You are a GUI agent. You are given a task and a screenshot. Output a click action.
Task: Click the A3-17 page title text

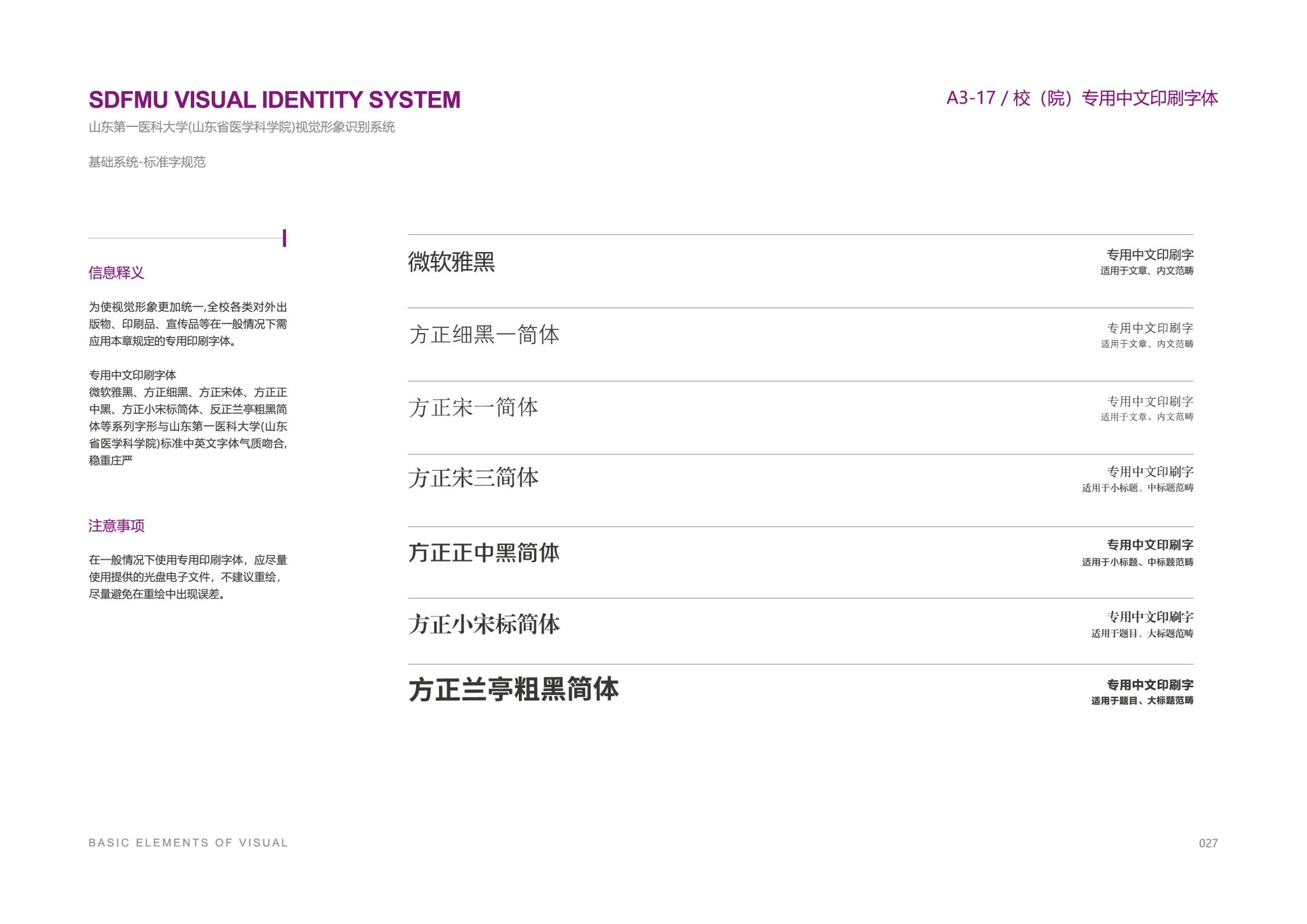[1082, 98]
